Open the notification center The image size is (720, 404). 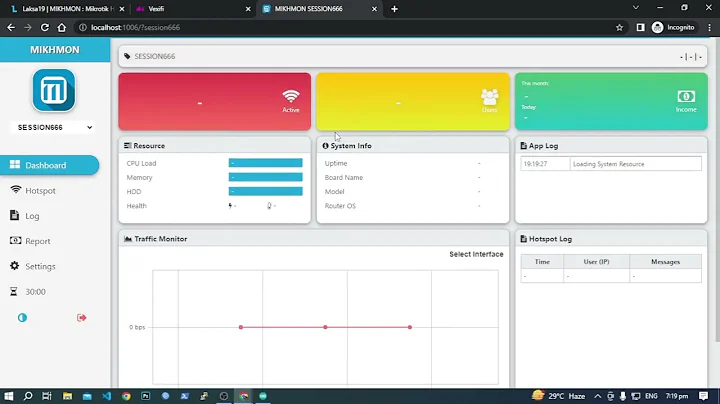point(703,396)
